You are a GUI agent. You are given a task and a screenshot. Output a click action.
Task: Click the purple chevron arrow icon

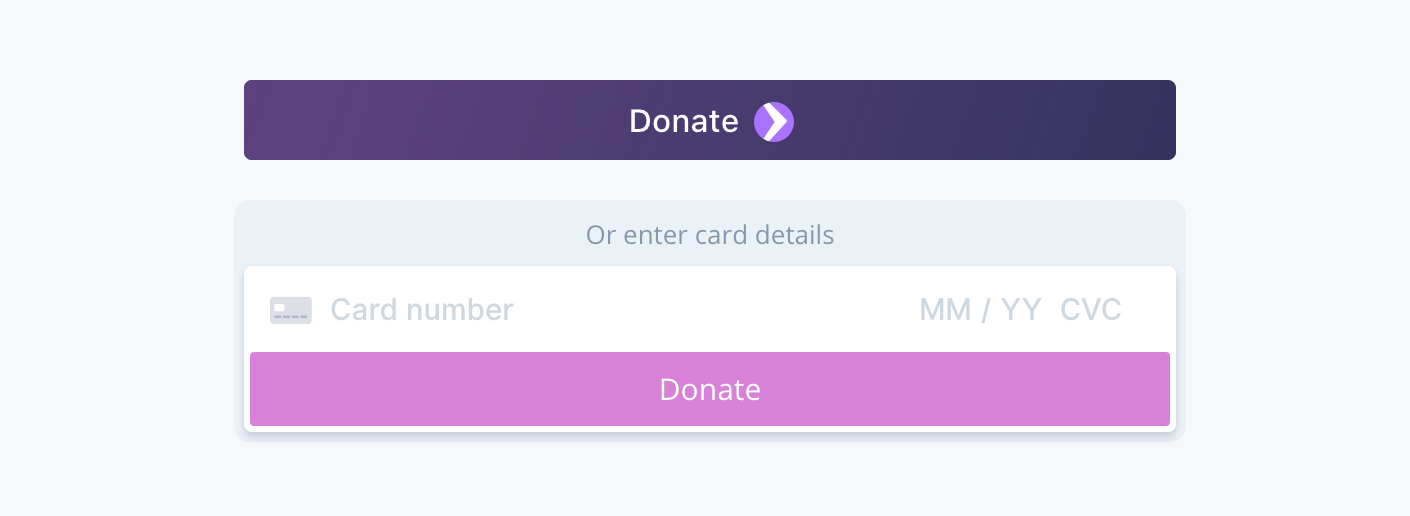(x=773, y=121)
